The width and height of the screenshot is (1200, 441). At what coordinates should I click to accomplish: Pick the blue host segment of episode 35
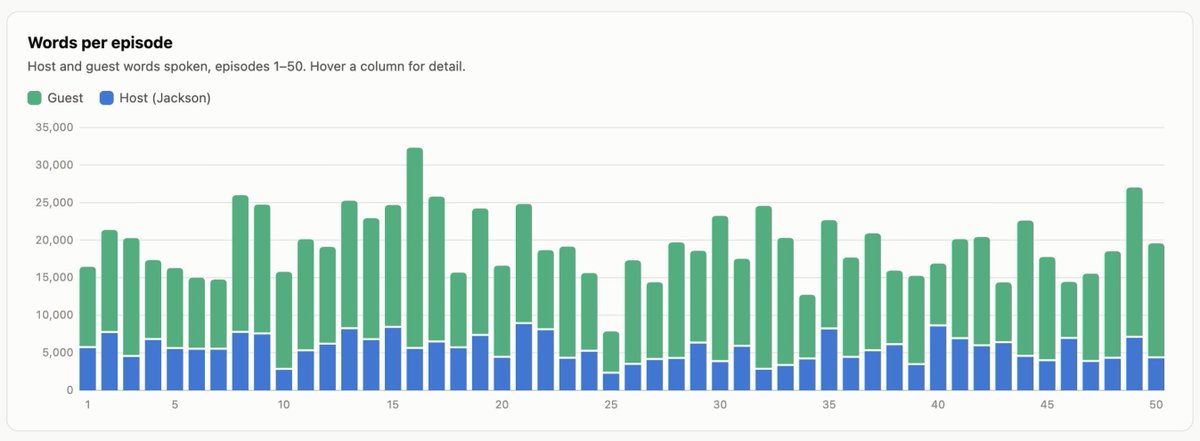point(829,360)
